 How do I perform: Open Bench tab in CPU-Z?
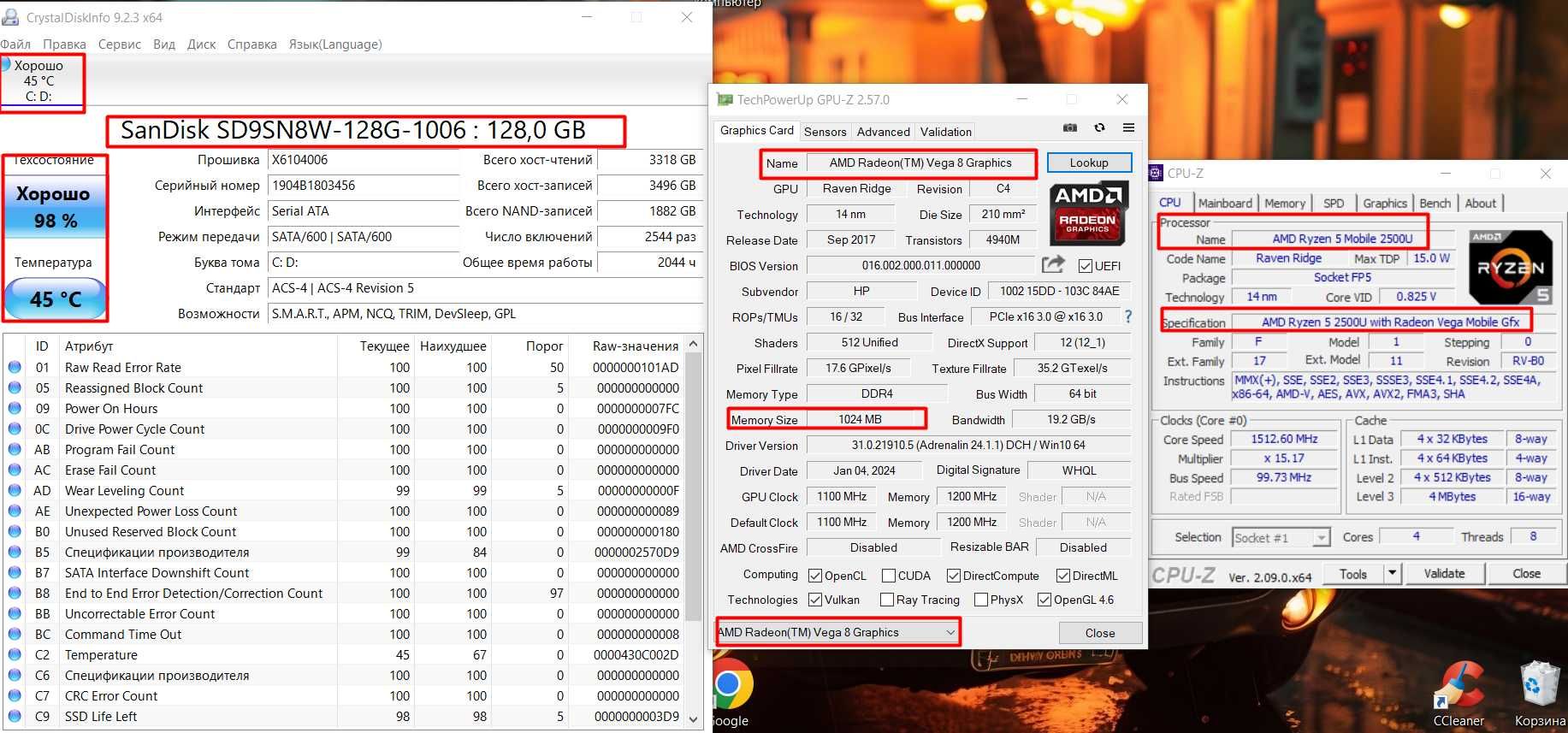(1435, 203)
